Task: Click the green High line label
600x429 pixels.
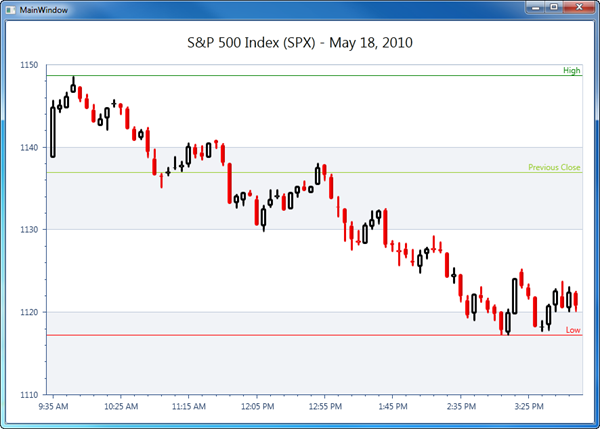Action: point(572,70)
